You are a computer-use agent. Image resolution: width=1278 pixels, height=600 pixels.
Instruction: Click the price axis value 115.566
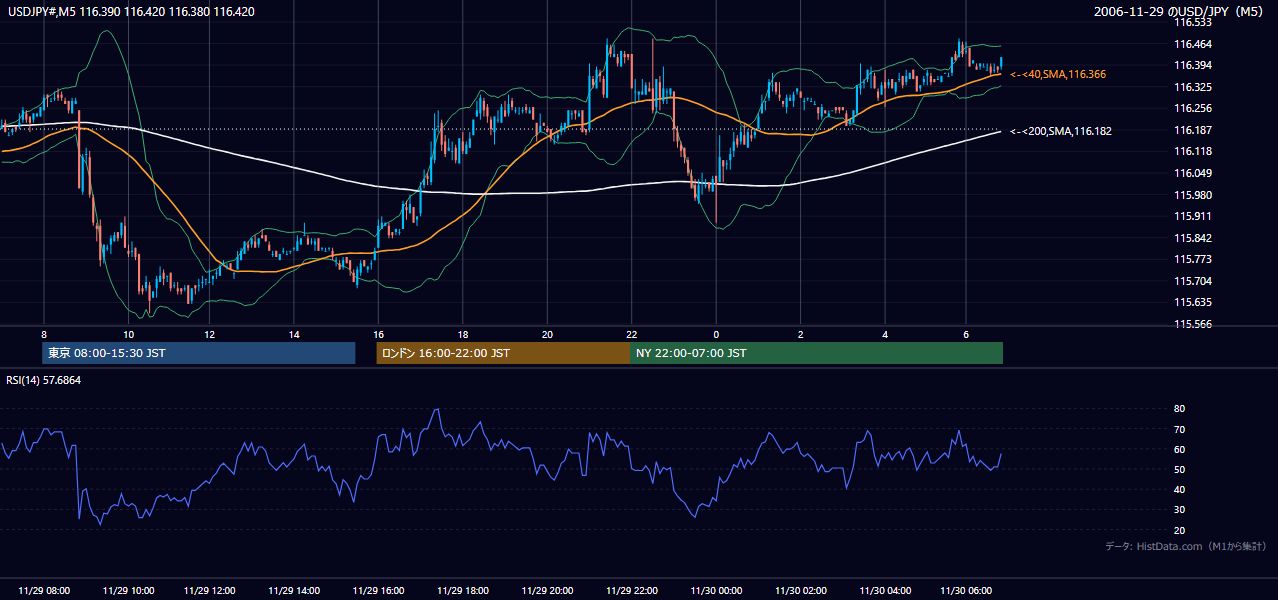click(x=1193, y=324)
